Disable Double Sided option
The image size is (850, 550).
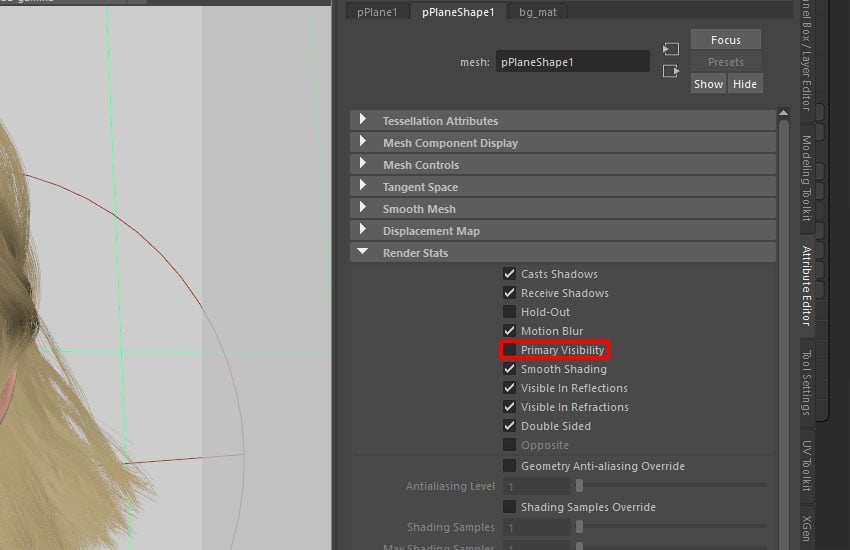tap(510, 426)
